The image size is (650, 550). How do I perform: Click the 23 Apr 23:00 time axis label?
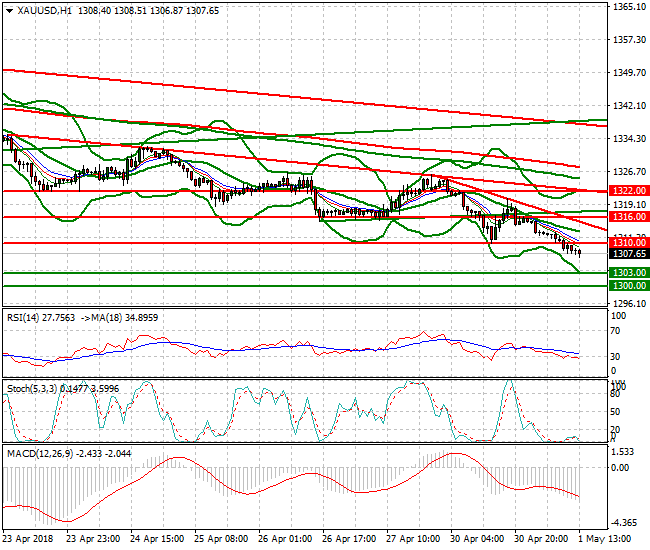pos(93,539)
